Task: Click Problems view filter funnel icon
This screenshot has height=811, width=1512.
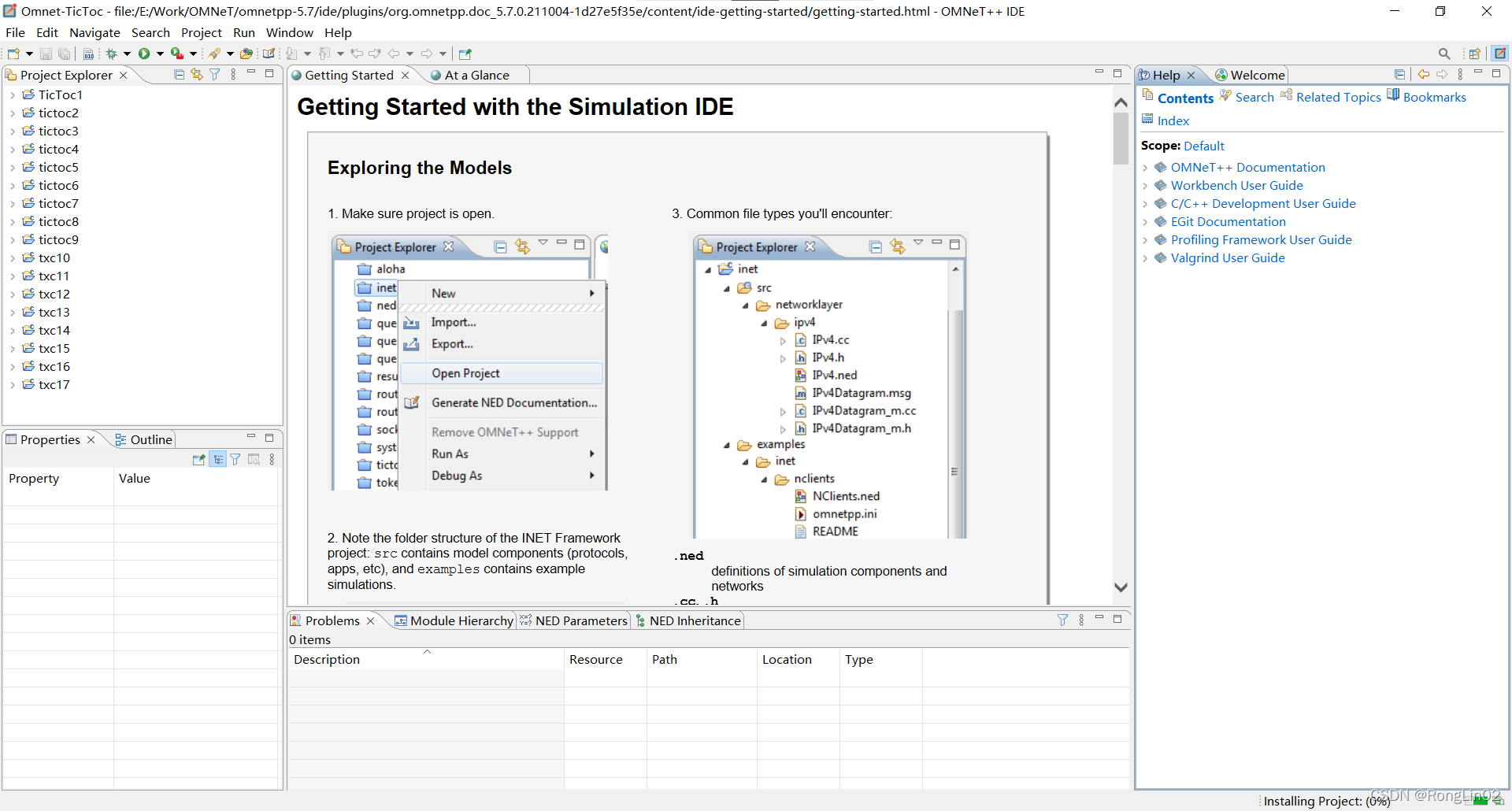Action: pos(1062,620)
